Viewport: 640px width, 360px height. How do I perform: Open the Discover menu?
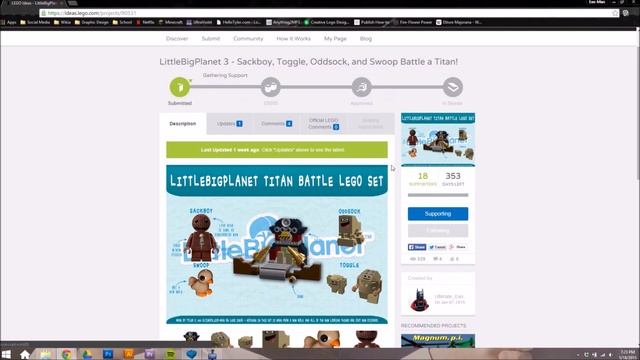[177, 38]
